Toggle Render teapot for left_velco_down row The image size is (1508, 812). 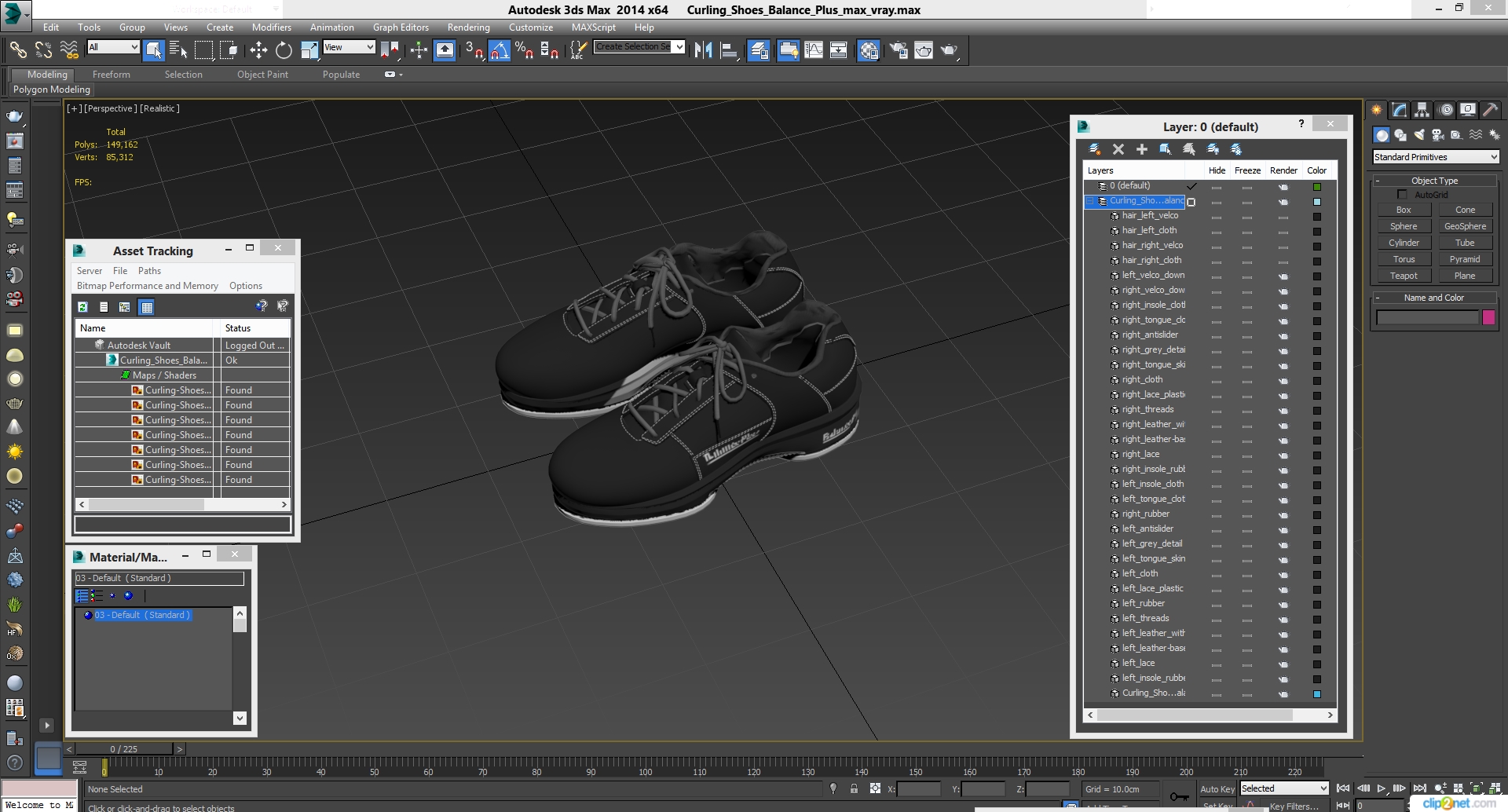click(x=1283, y=276)
